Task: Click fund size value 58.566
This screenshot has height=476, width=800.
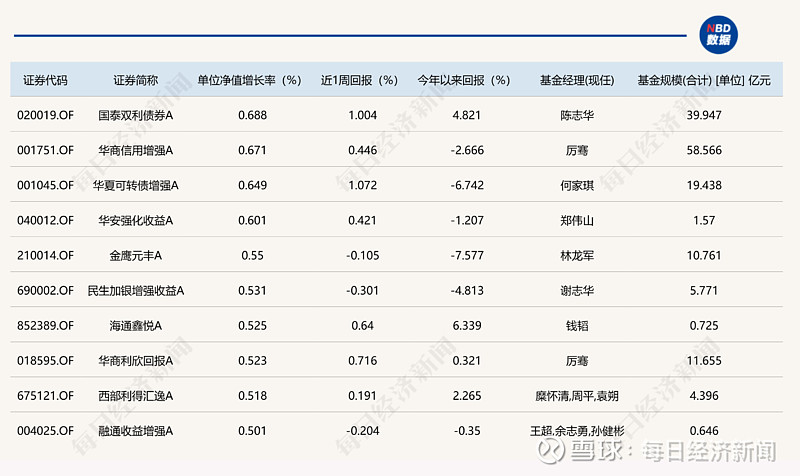Action: pyautogui.click(x=704, y=151)
